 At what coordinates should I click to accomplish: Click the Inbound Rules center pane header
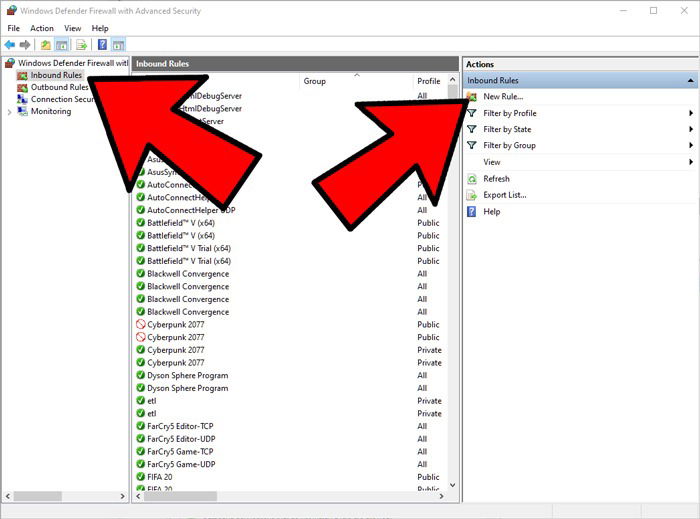click(296, 64)
